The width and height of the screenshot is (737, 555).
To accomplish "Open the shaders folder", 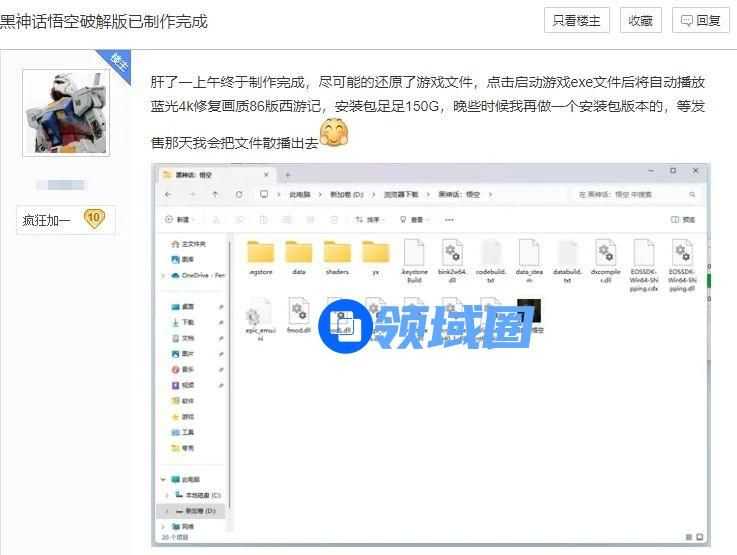I will (x=337, y=255).
